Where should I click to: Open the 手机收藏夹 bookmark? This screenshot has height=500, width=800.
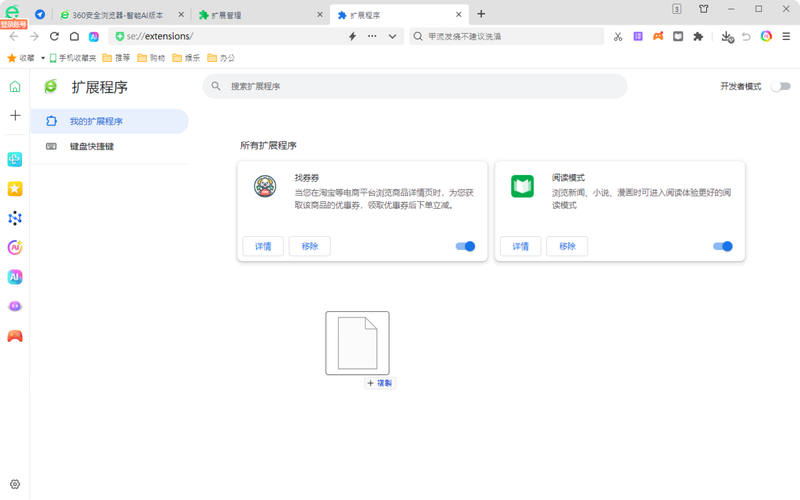click(x=72, y=58)
